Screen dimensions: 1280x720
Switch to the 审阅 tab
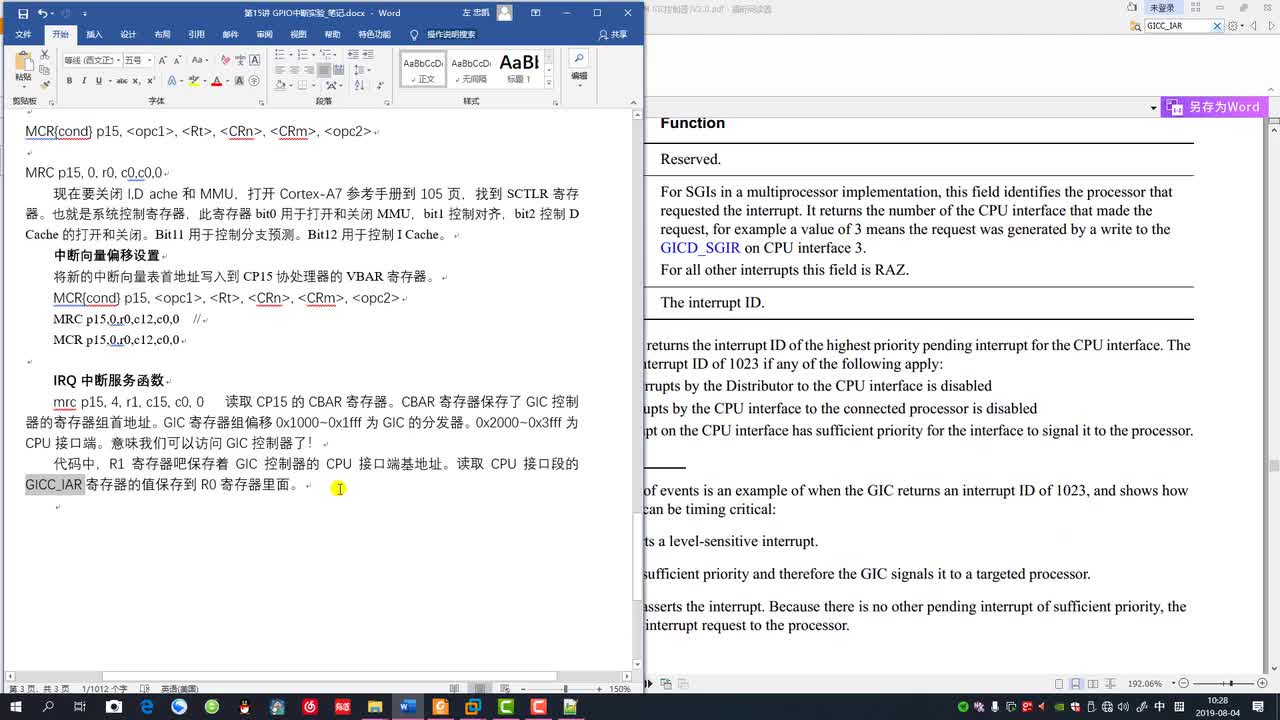[264, 34]
